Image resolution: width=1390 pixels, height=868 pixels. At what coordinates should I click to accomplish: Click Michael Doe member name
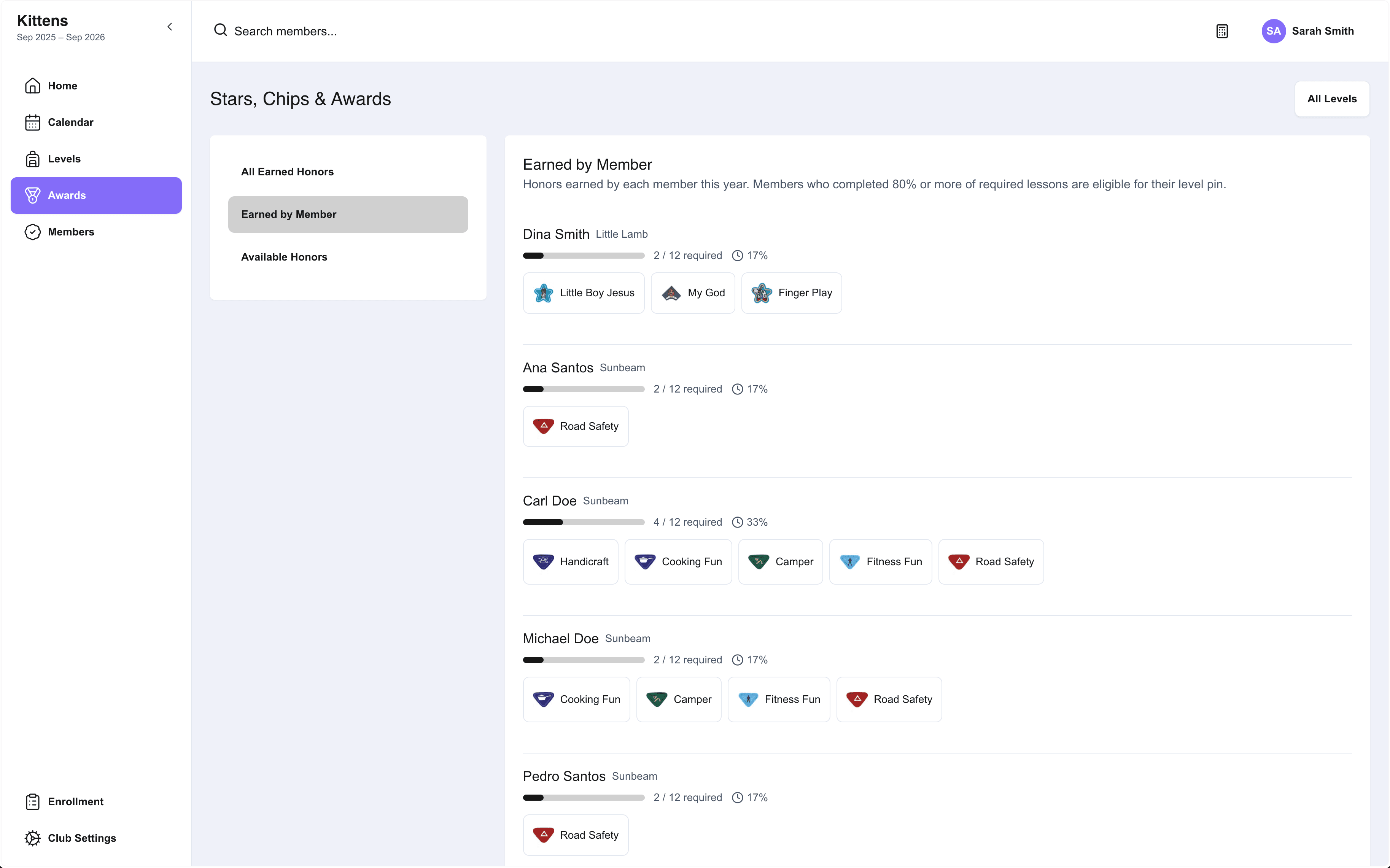pos(560,638)
